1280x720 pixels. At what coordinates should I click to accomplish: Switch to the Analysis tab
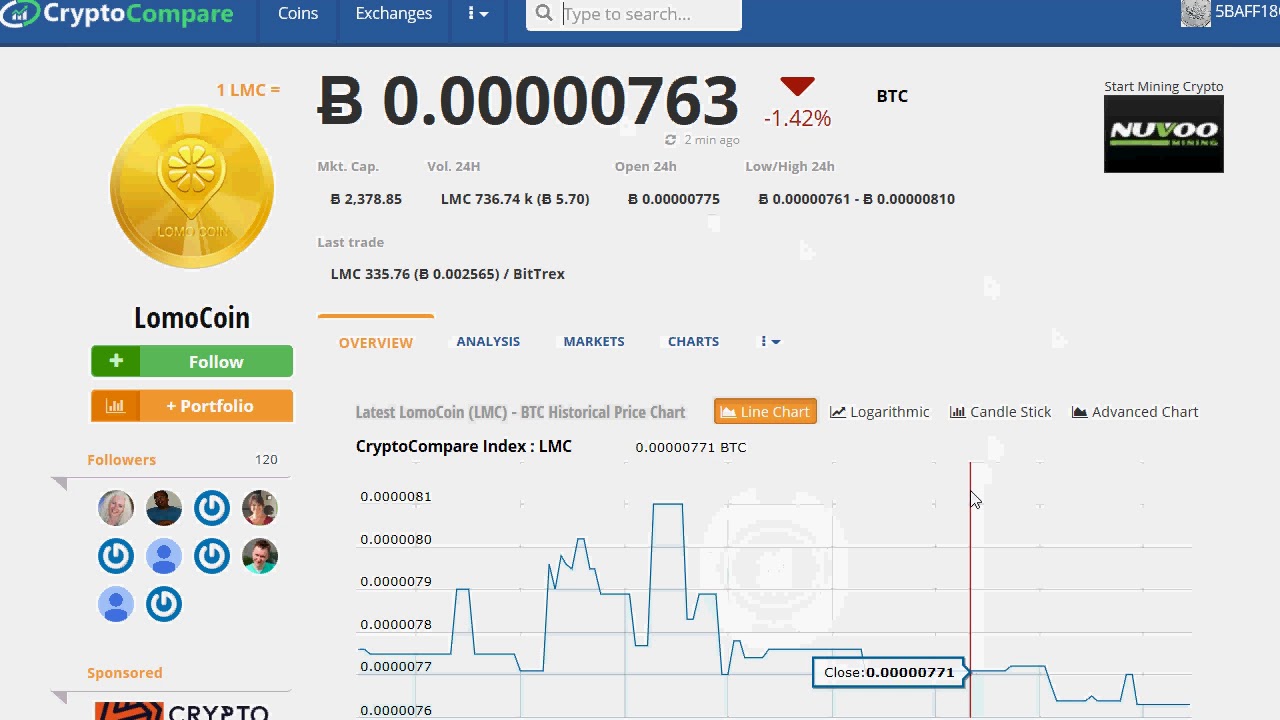coord(488,341)
